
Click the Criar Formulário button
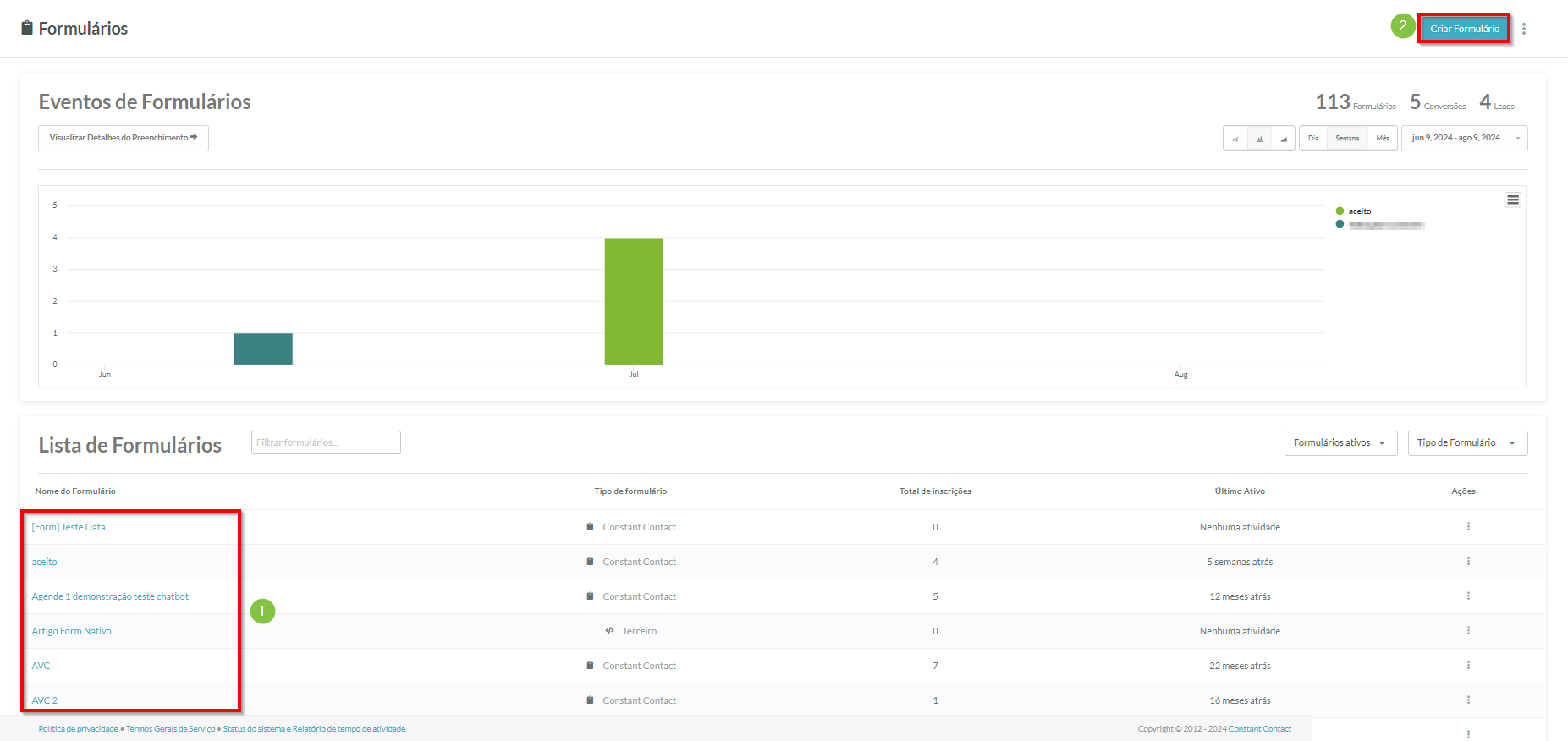point(1464,29)
